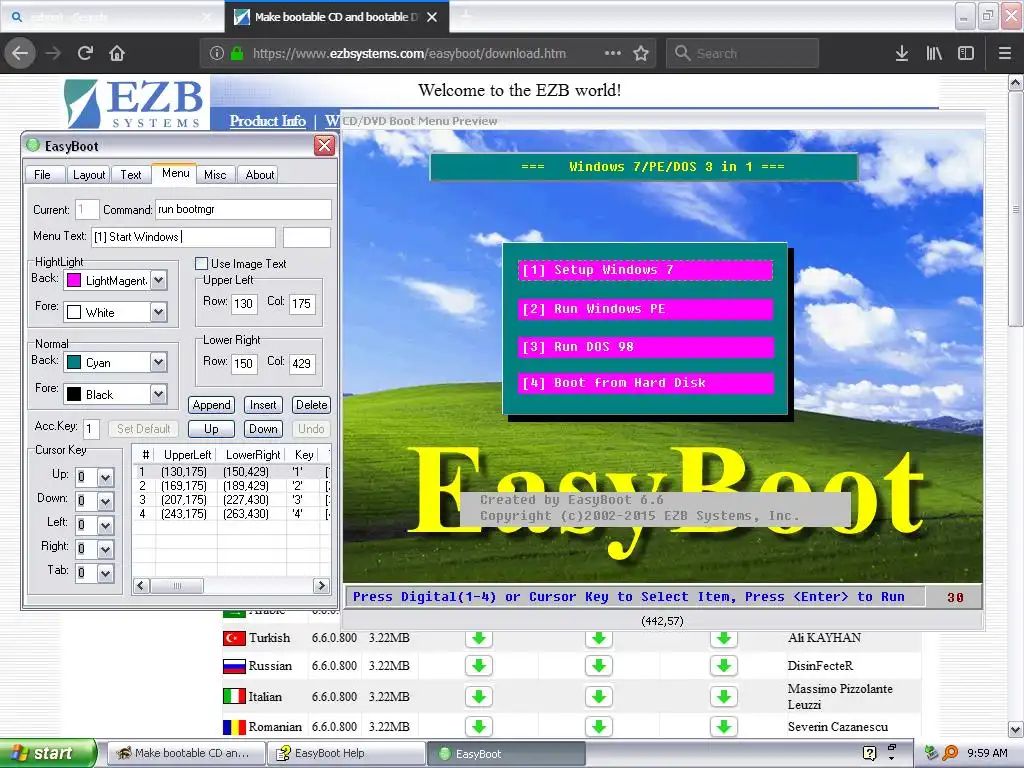The width and height of the screenshot is (1024, 768).
Task: Open the About tab
Action: click(259, 174)
